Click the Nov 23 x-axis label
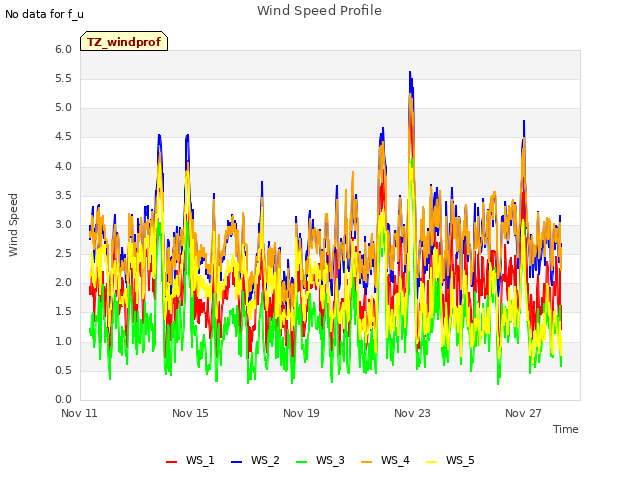 (x=412, y=413)
